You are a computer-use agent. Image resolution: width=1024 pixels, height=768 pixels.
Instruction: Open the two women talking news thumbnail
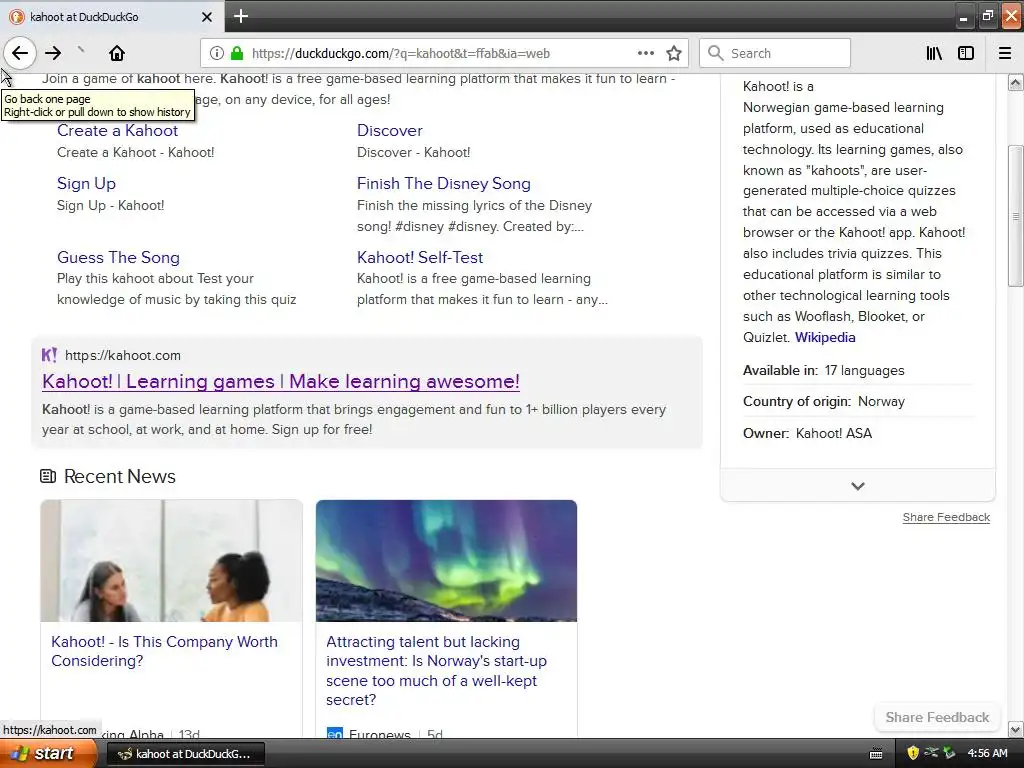click(x=172, y=561)
